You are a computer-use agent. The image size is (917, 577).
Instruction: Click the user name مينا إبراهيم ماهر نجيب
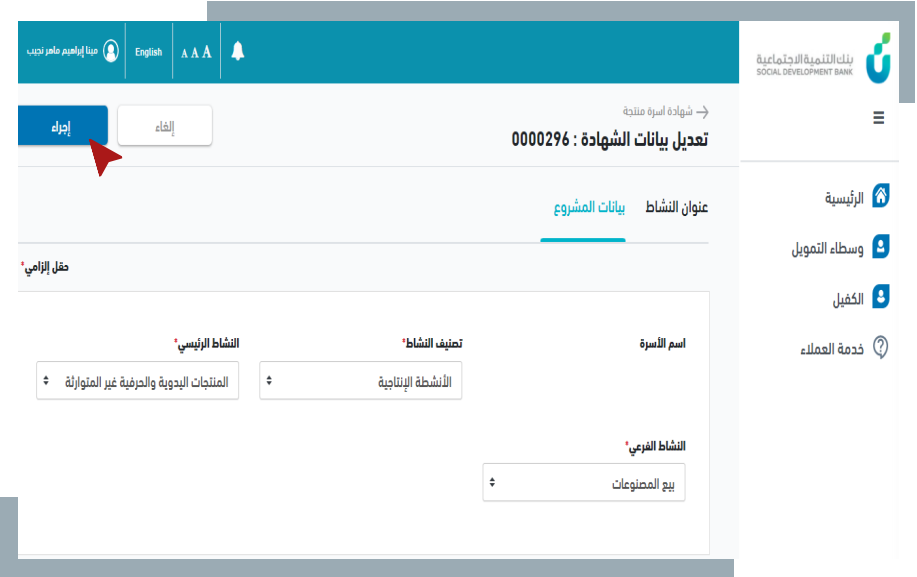click(62, 51)
